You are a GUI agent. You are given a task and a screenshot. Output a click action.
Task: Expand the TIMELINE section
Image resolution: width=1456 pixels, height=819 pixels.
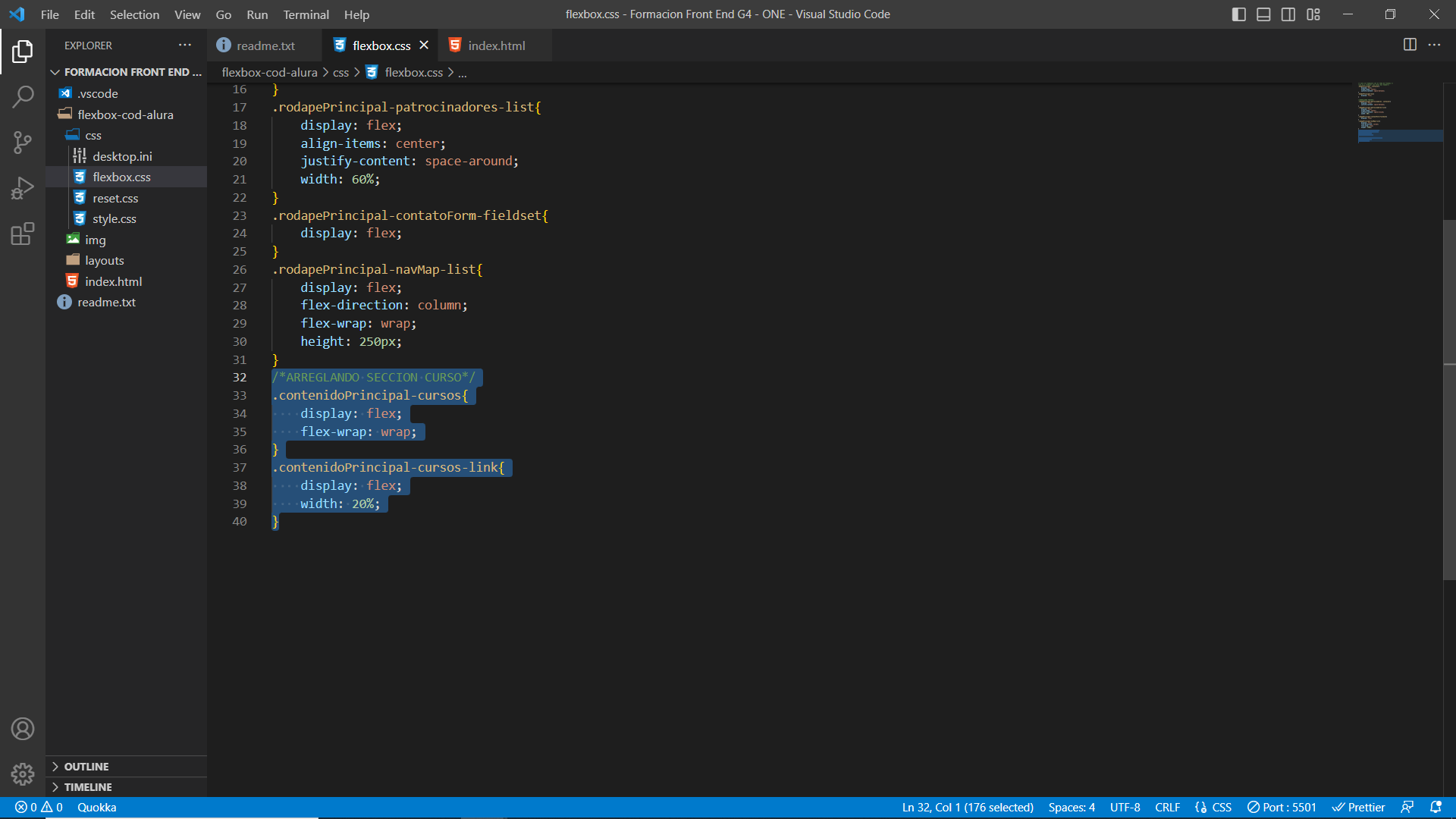point(127,787)
